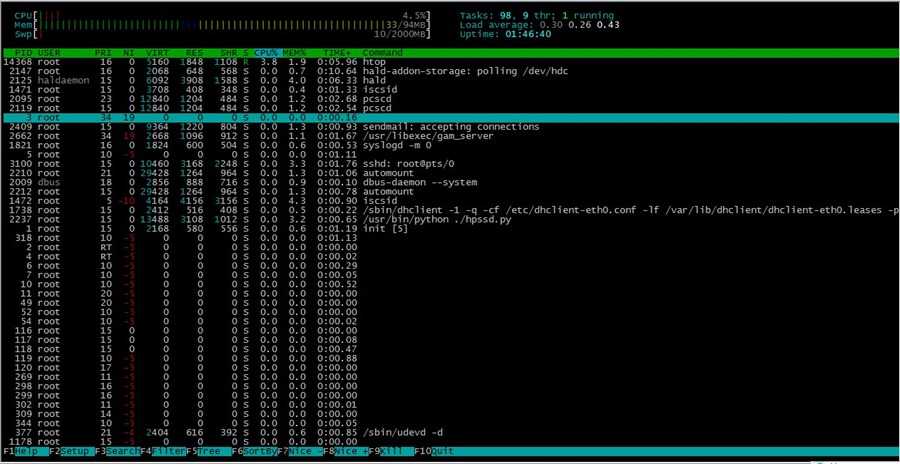Image resolution: width=900 pixels, height=464 pixels.
Task: Click the TIME+ column header
Action: tap(340, 53)
